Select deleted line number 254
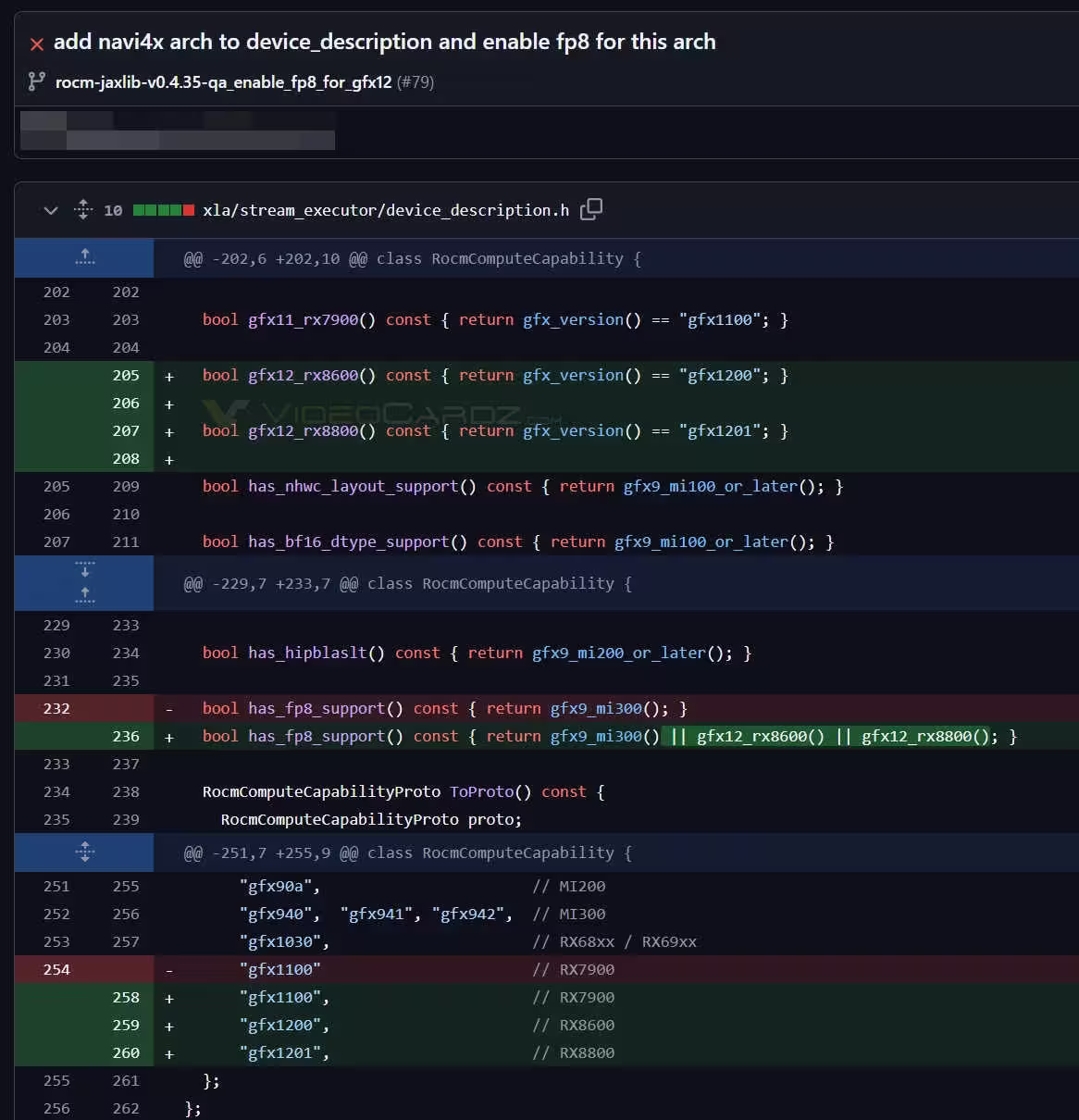This screenshot has height=1120, width=1079. coord(56,969)
